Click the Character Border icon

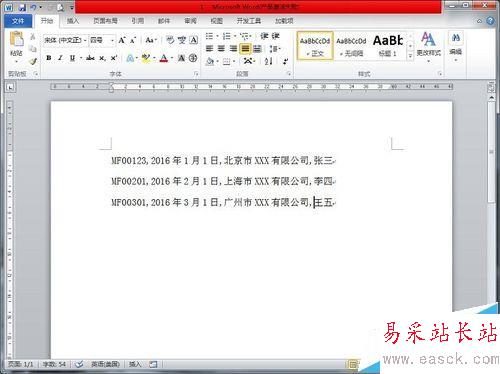pyautogui.click(x=193, y=40)
